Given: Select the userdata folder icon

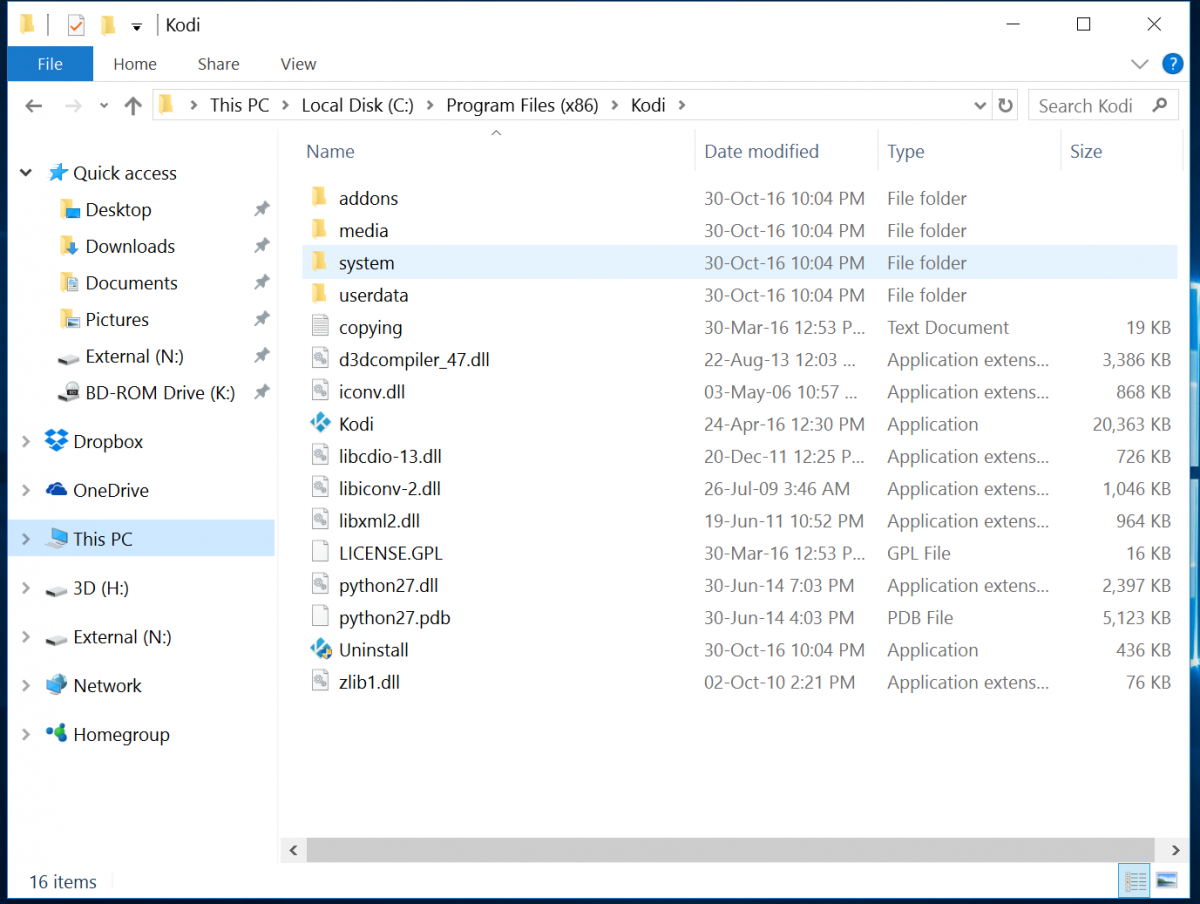Looking at the screenshot, I should 320,295.
